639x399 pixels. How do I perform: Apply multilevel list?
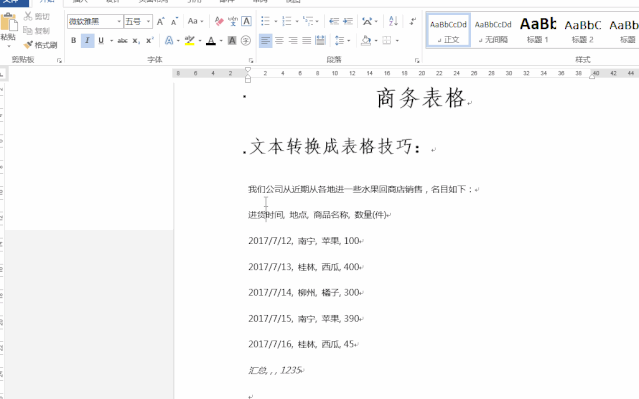308,21
